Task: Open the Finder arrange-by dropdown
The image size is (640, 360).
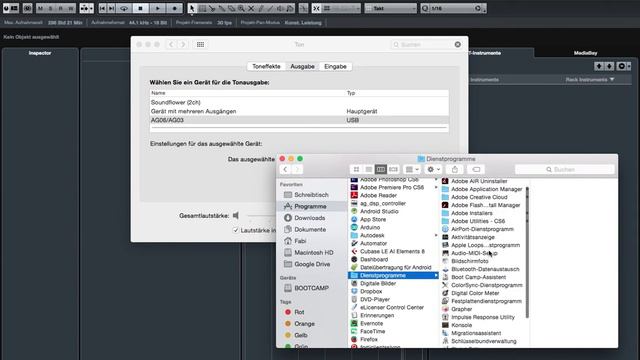Action: coord(412,169)
